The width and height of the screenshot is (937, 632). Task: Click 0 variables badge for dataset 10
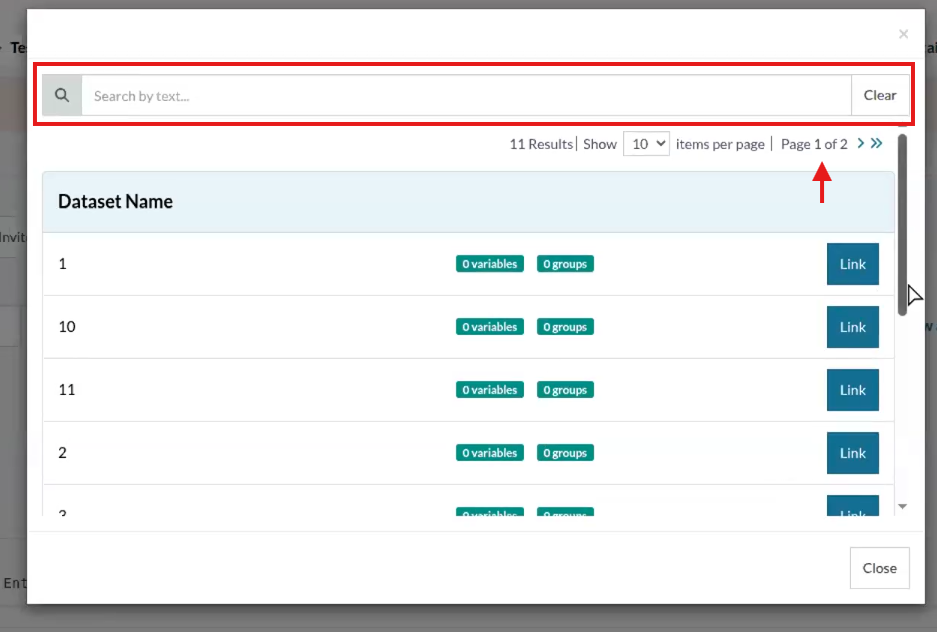coord(490,327)
